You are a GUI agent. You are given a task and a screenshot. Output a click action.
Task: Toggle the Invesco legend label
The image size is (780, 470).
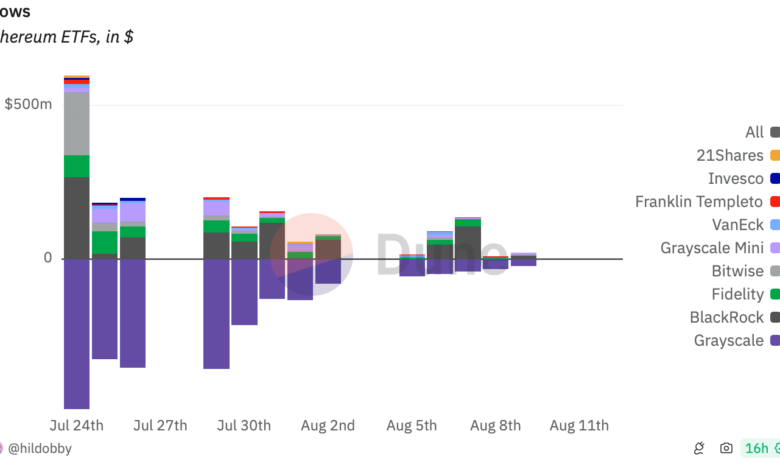coord(735,178)
